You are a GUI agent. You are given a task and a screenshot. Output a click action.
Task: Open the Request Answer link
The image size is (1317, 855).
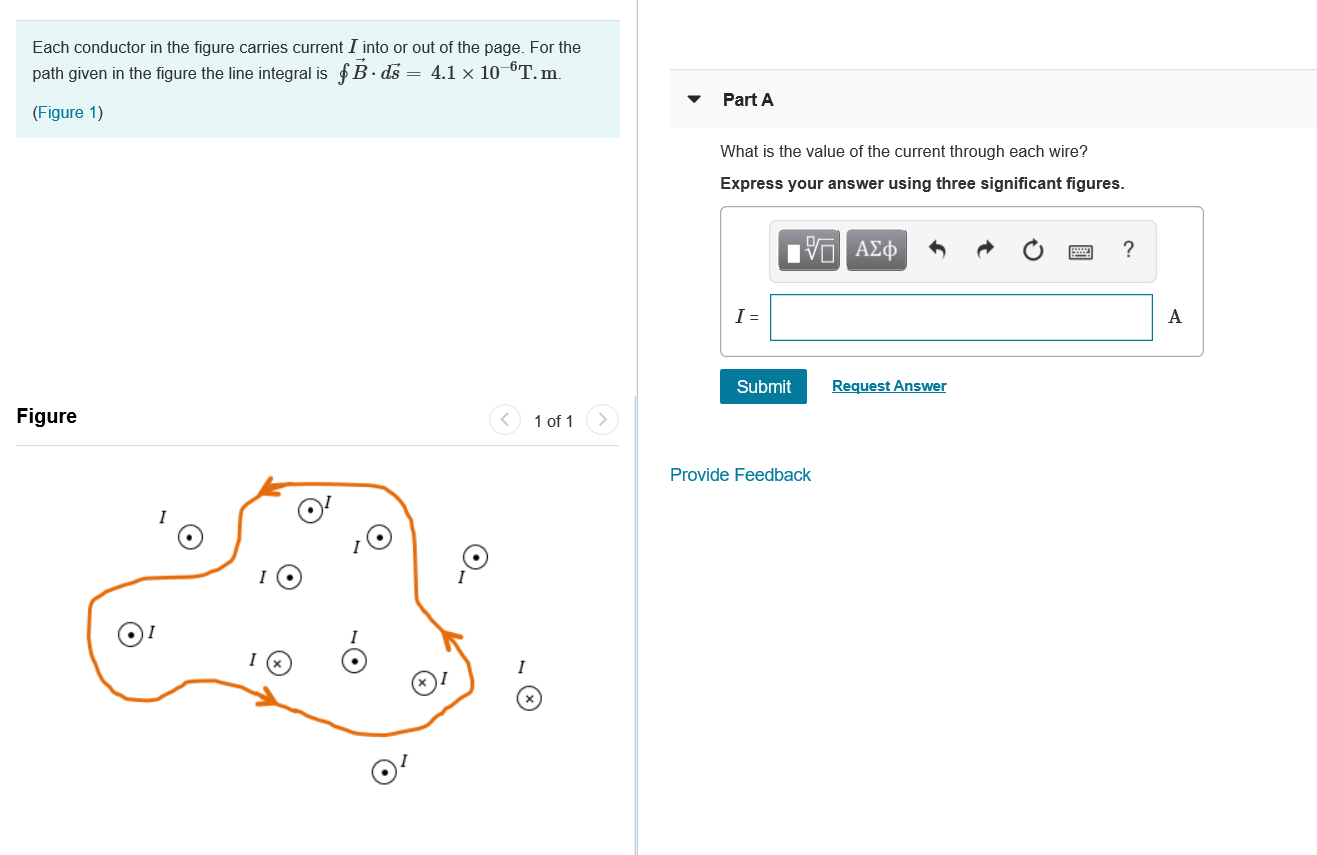(x=888, y=386)
